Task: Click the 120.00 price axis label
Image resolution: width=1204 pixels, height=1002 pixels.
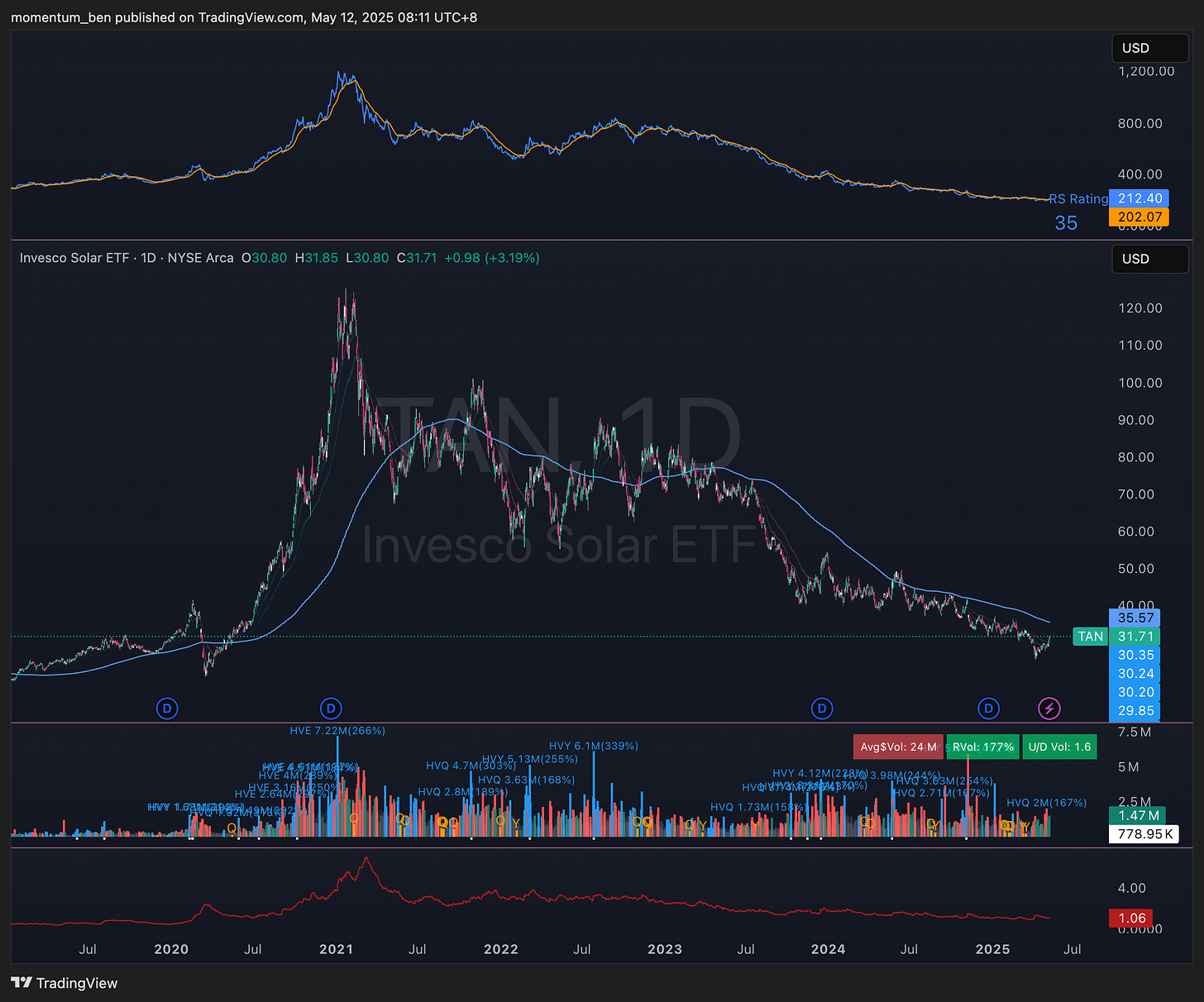Action: pos(1140,308)
